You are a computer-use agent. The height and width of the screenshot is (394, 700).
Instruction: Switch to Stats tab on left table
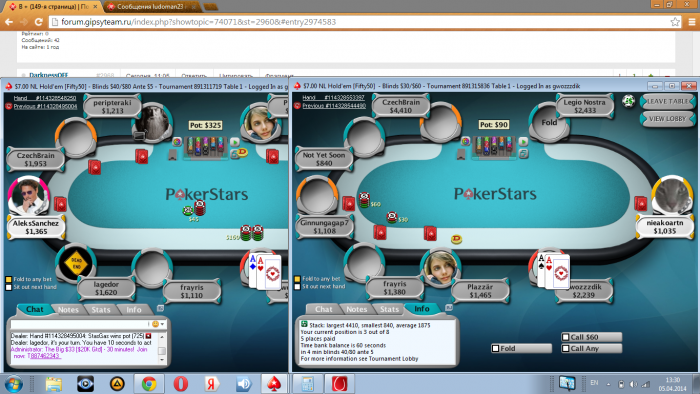(101, 310)
